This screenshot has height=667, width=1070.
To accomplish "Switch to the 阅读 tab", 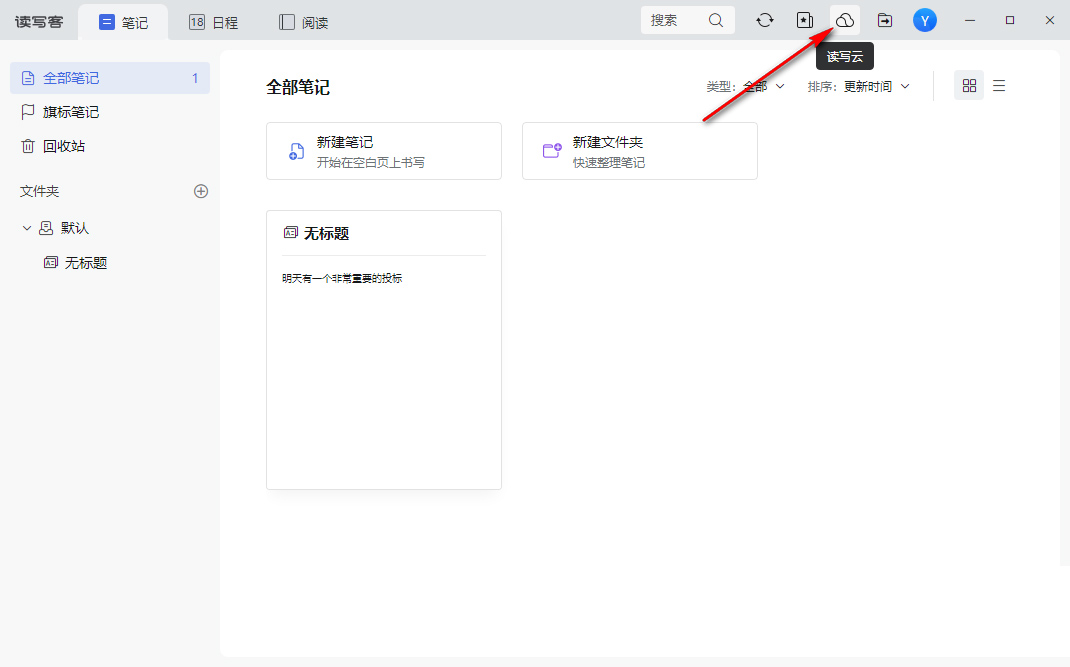I will click(x=304, y=23).
